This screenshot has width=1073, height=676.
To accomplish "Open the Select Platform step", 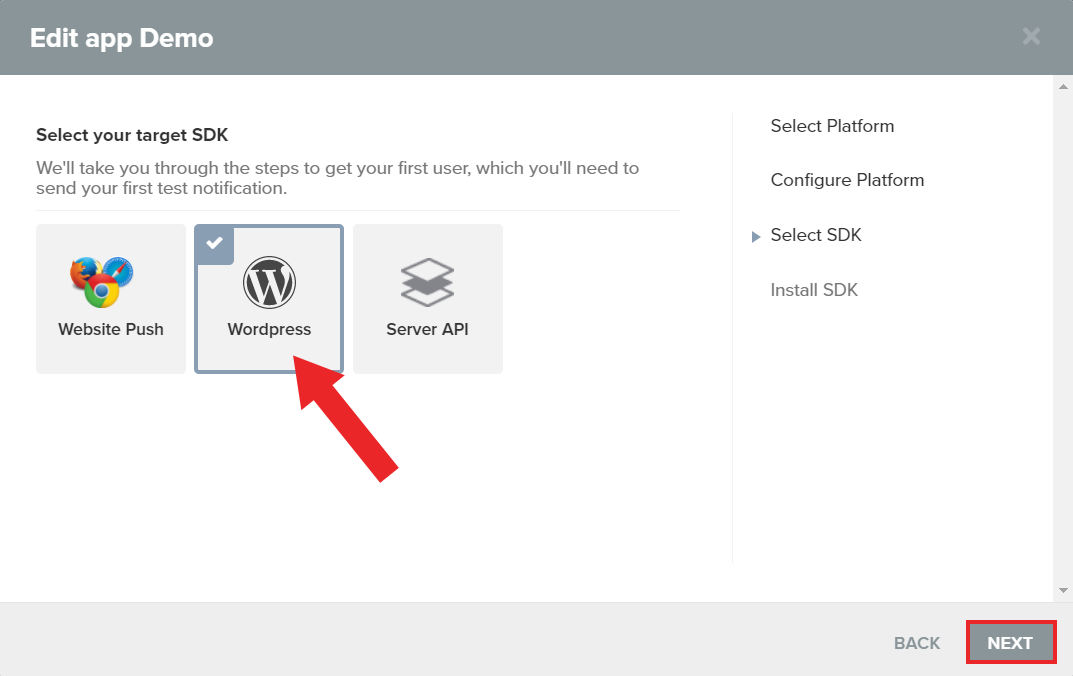I will [x=832, y=126].
